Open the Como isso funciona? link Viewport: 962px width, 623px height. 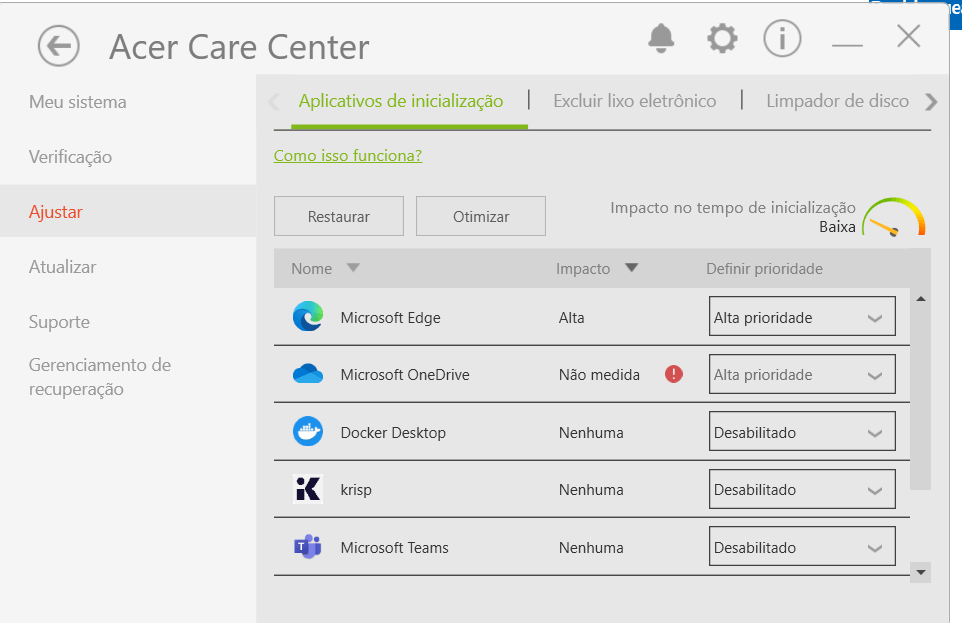point(348,156)
